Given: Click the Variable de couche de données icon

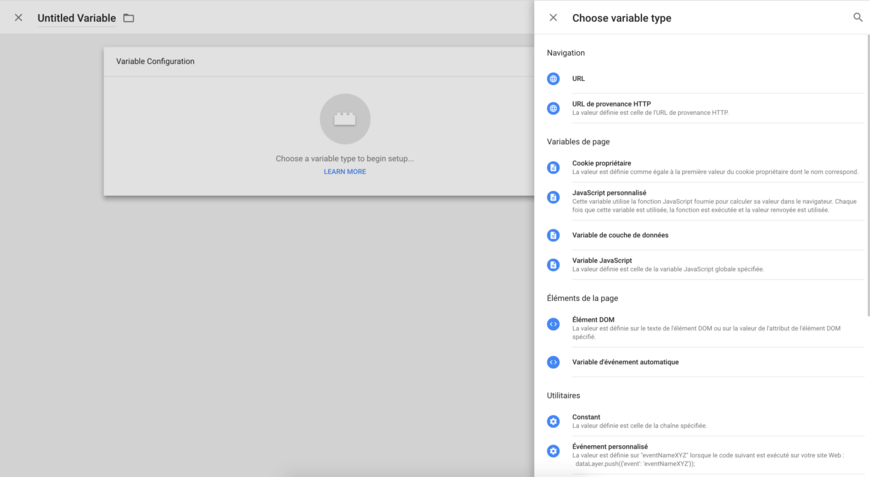Looking at the screenshot, I should 553,236.
